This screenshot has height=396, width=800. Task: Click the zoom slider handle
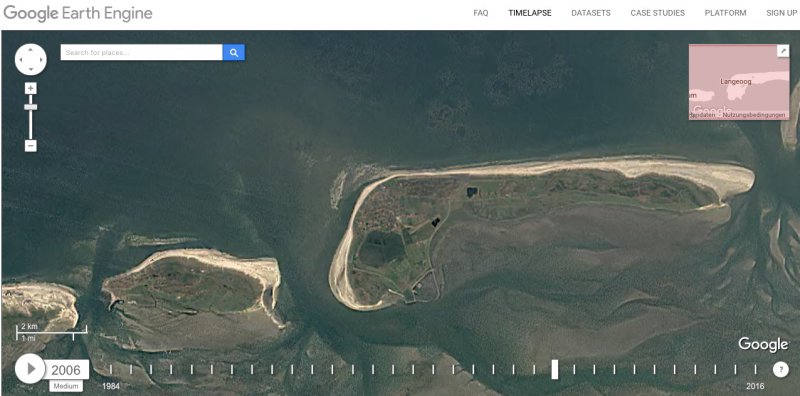tap(31, 107)
